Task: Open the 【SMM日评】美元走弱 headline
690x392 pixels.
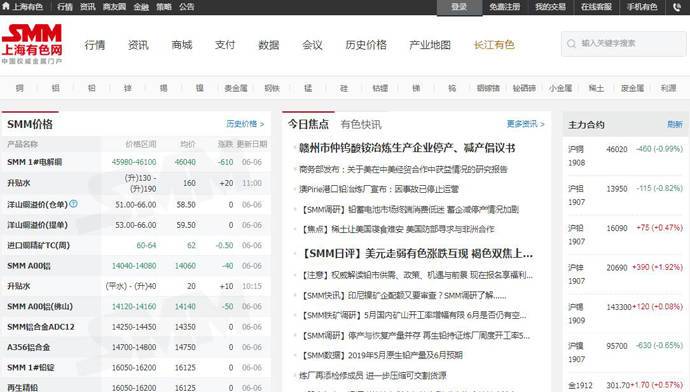Action: pyautogui.click(x=416, y=253)
